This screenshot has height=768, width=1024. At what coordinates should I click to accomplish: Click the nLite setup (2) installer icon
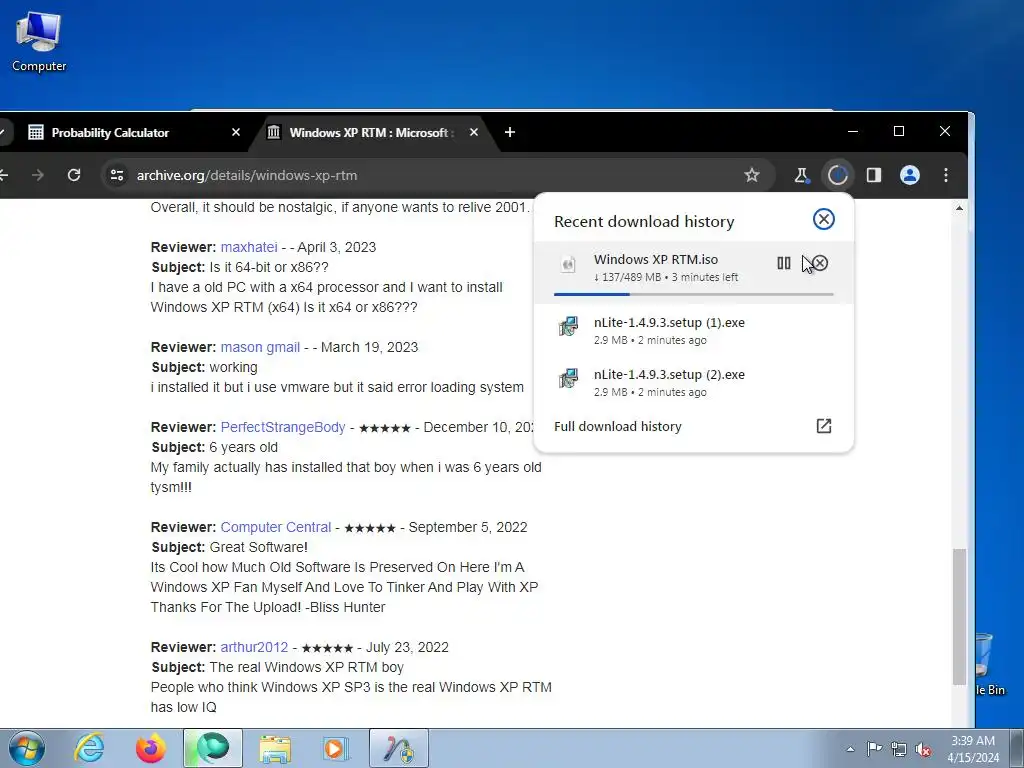tap(568, 378)
